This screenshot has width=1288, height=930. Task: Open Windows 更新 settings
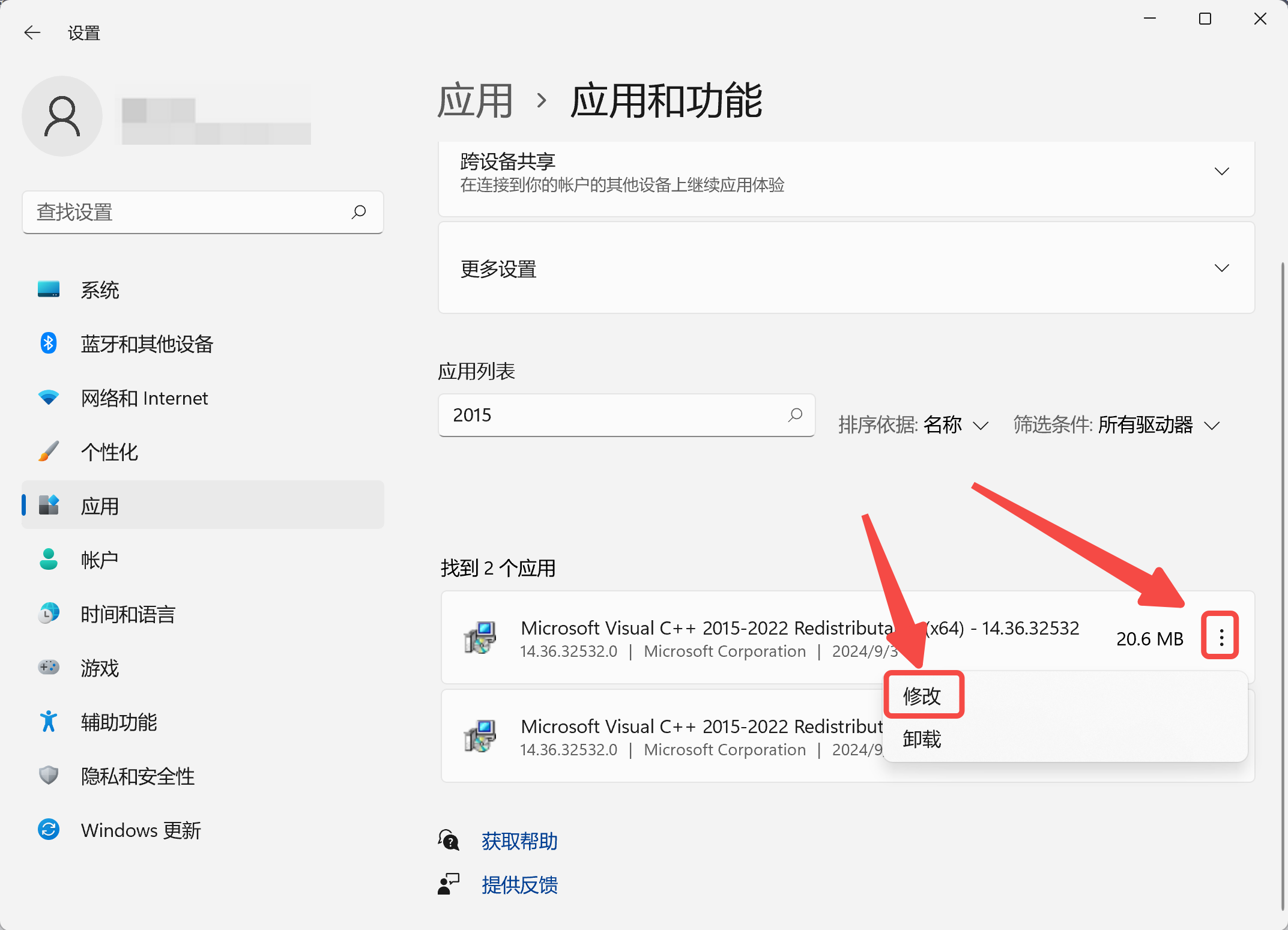203,830
